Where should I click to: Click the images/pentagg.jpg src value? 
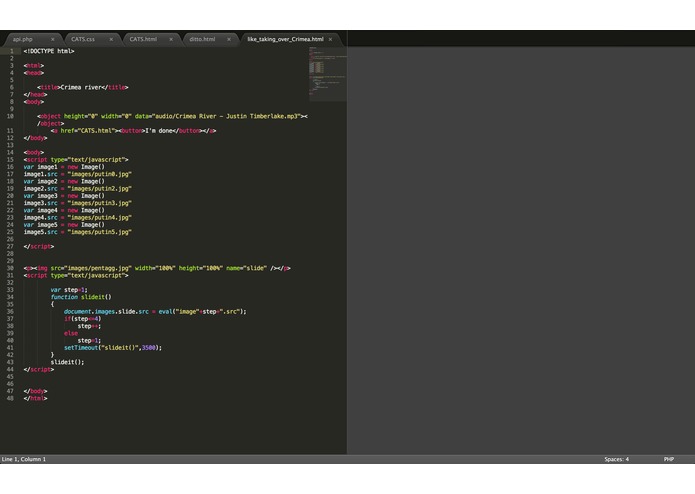point(98,268)
